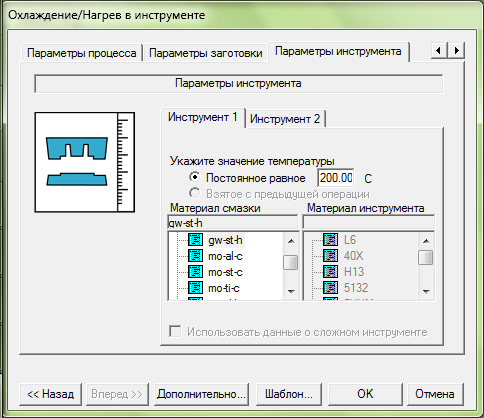Click the icon beside 5132 tool material
484x418 pixels.
click(x=330, y=288)
